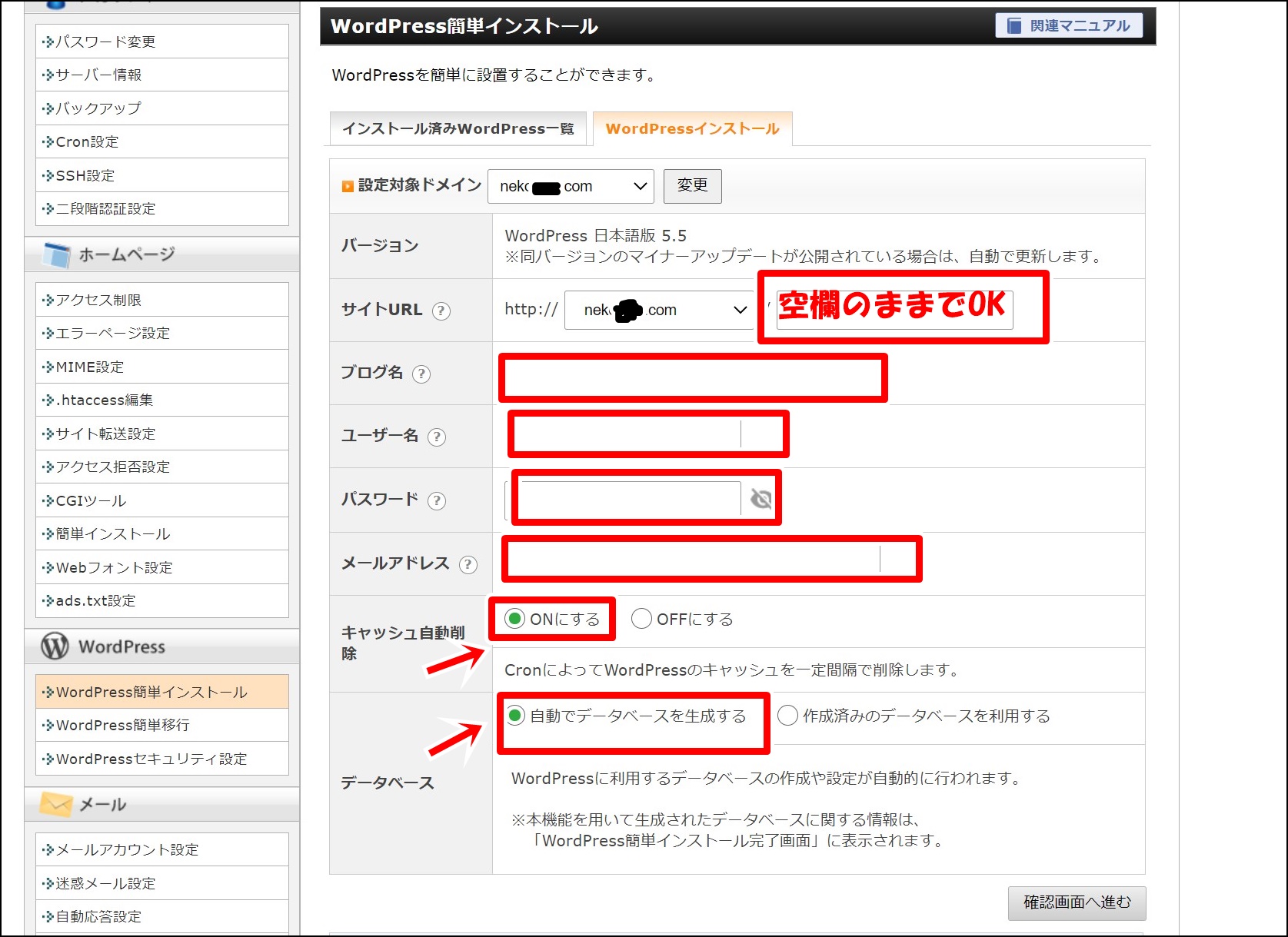1288x937 pixels.
Task: Open エラーページ設定 sidebar link
Action: (x=162, y=334)
